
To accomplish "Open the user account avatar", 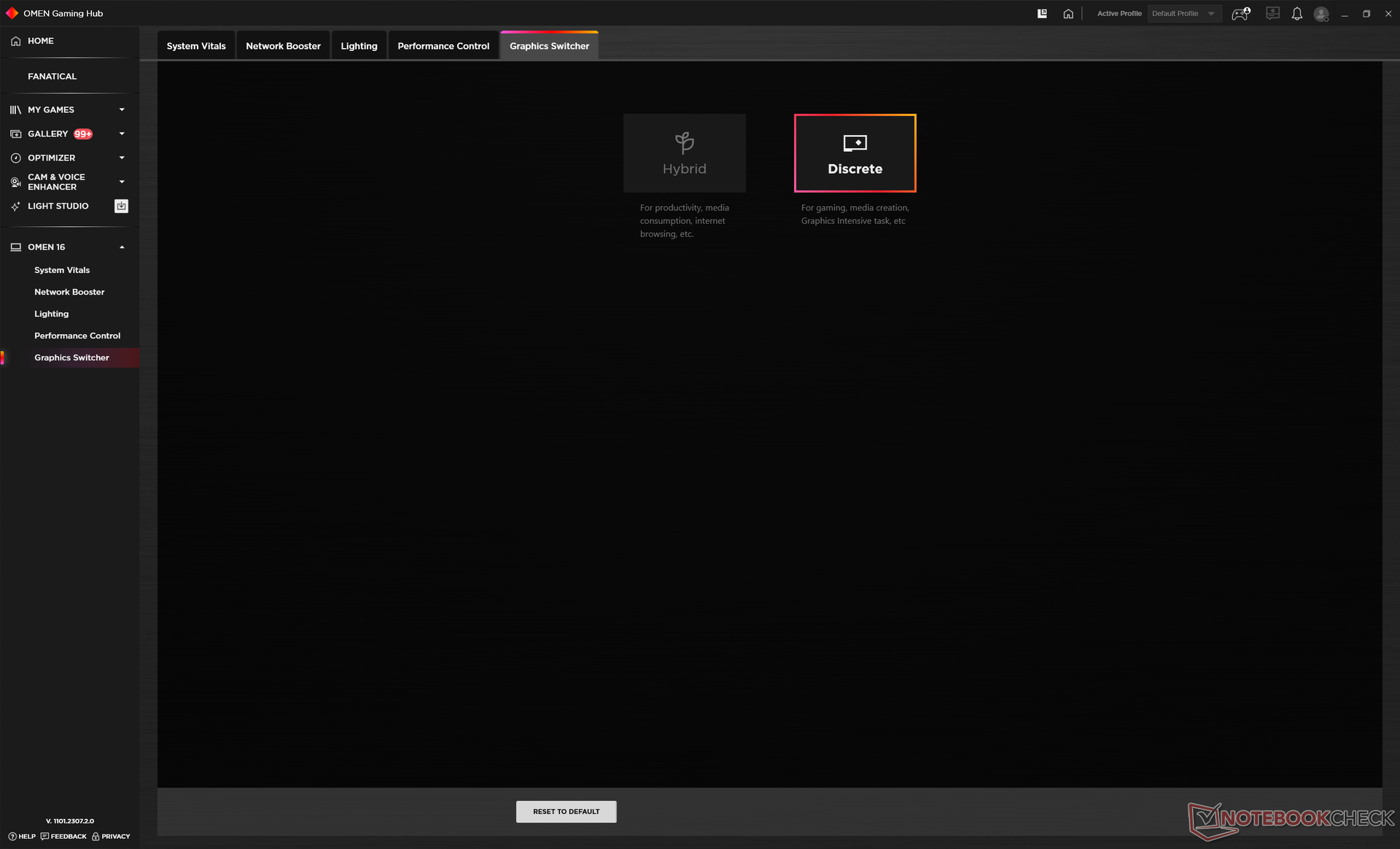I will [1321, 14].
